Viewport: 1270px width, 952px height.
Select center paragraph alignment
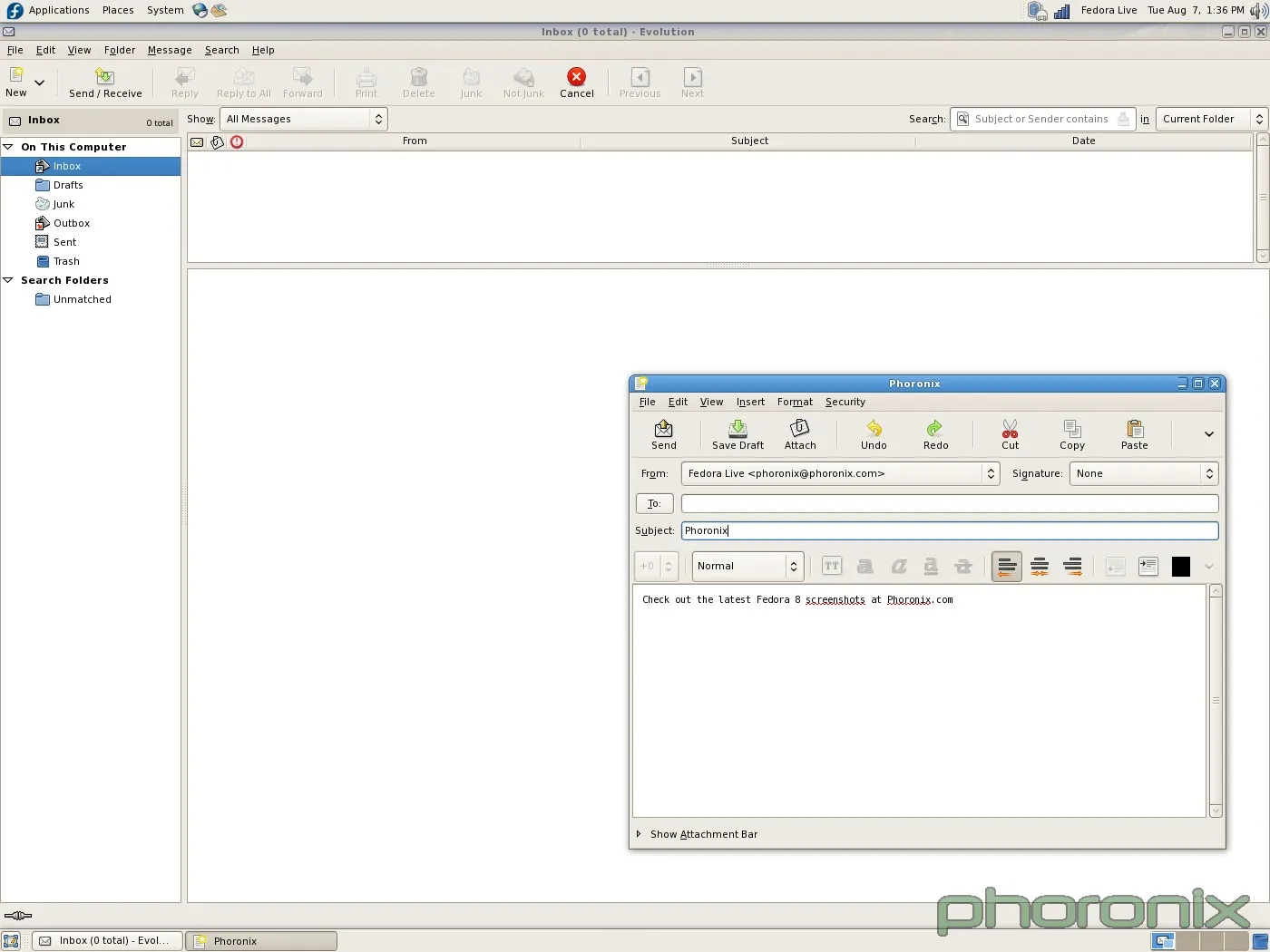pyautogui.click(x=1040, y=567)
